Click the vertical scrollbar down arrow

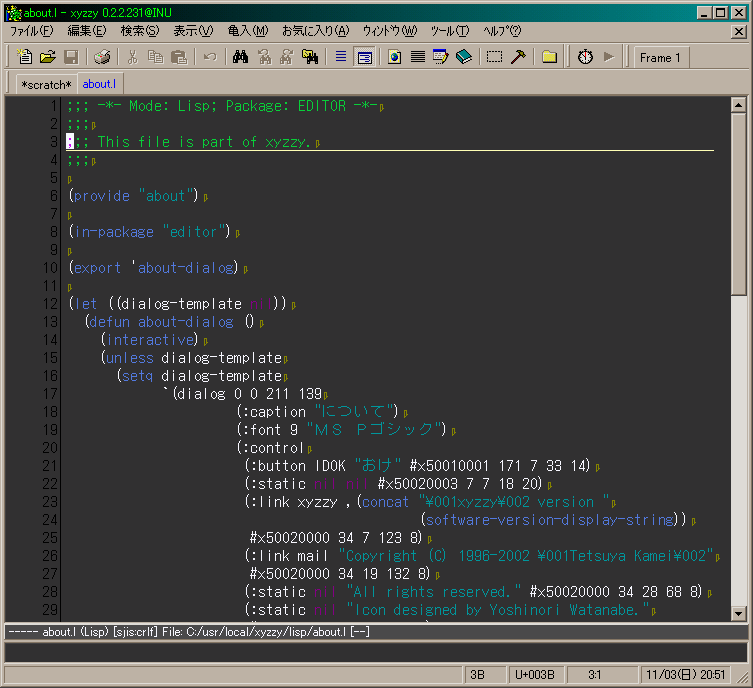[x=738, y=613]
